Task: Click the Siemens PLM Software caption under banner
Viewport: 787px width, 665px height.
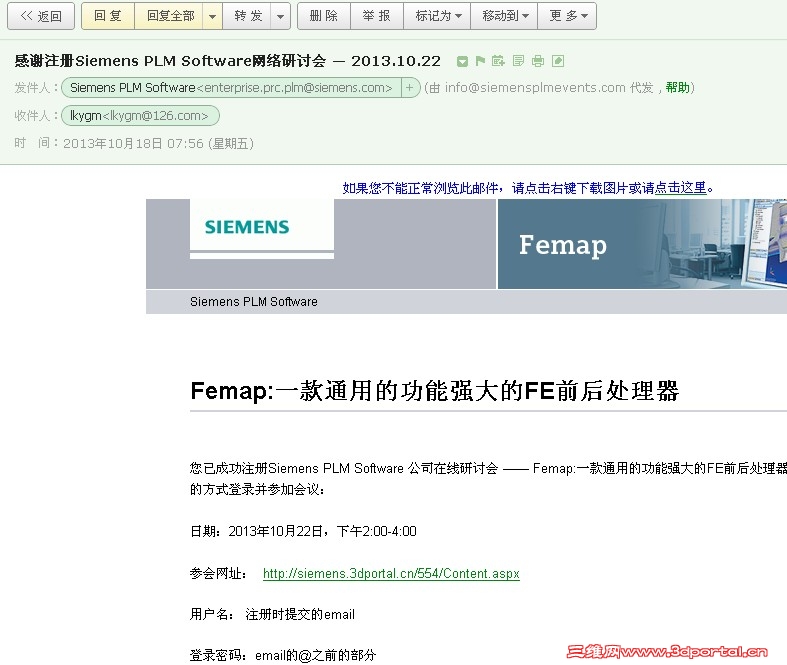Action: click(x=253, y=302)
